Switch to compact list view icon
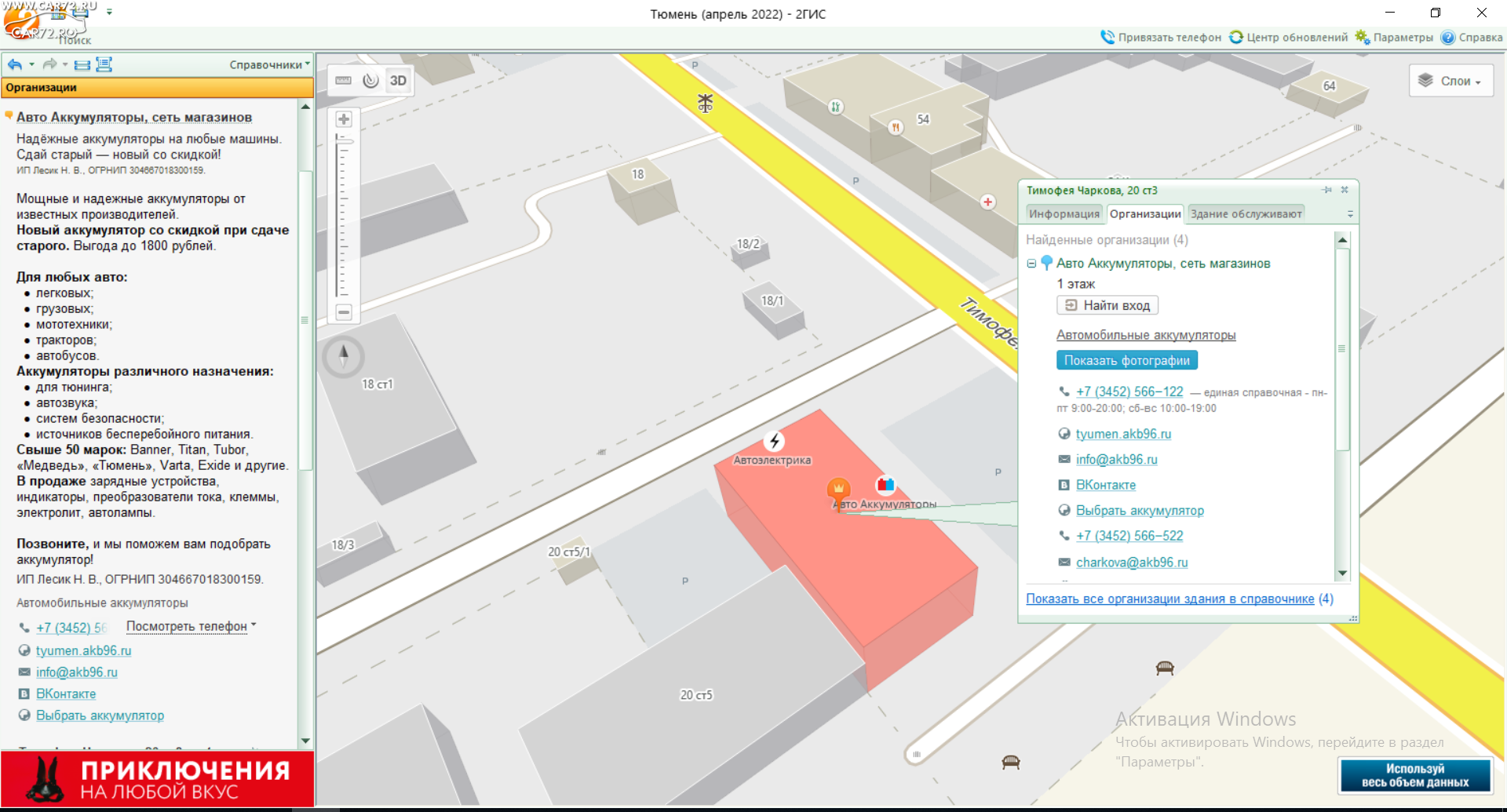 tap(82, 64)
